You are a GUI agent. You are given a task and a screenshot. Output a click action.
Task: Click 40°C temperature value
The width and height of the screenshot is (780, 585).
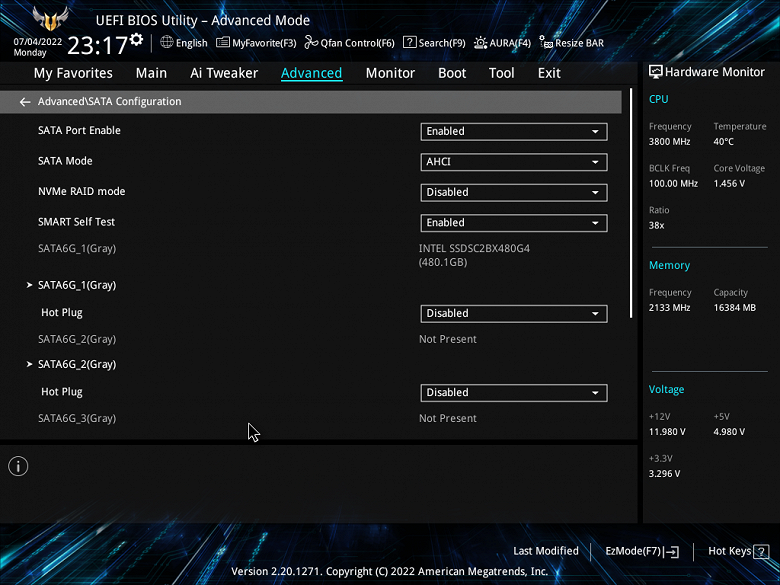(x=723, y=142)
